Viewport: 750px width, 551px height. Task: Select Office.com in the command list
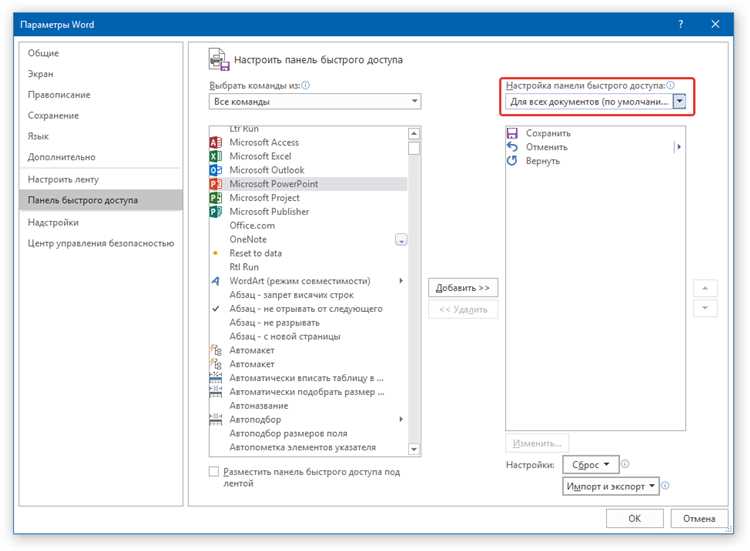pyautogui.click(x=309, y=225)
